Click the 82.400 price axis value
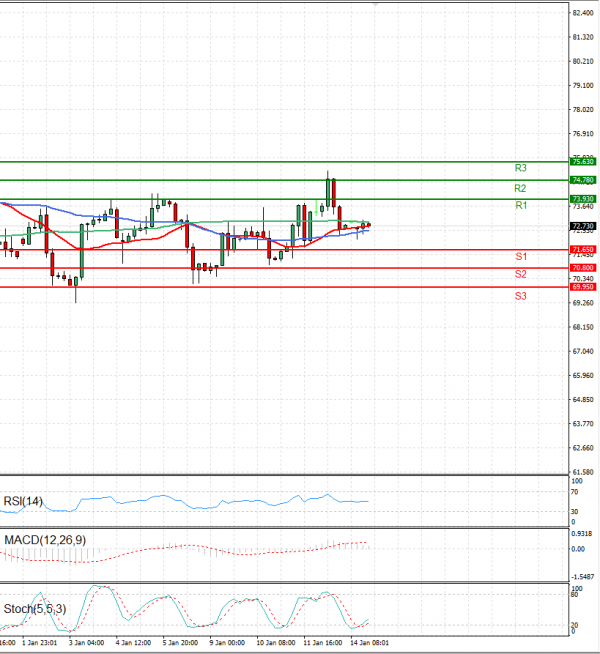The width and height of the screenshot is (600, 654). pyautogui.click(x=583, y=13)
